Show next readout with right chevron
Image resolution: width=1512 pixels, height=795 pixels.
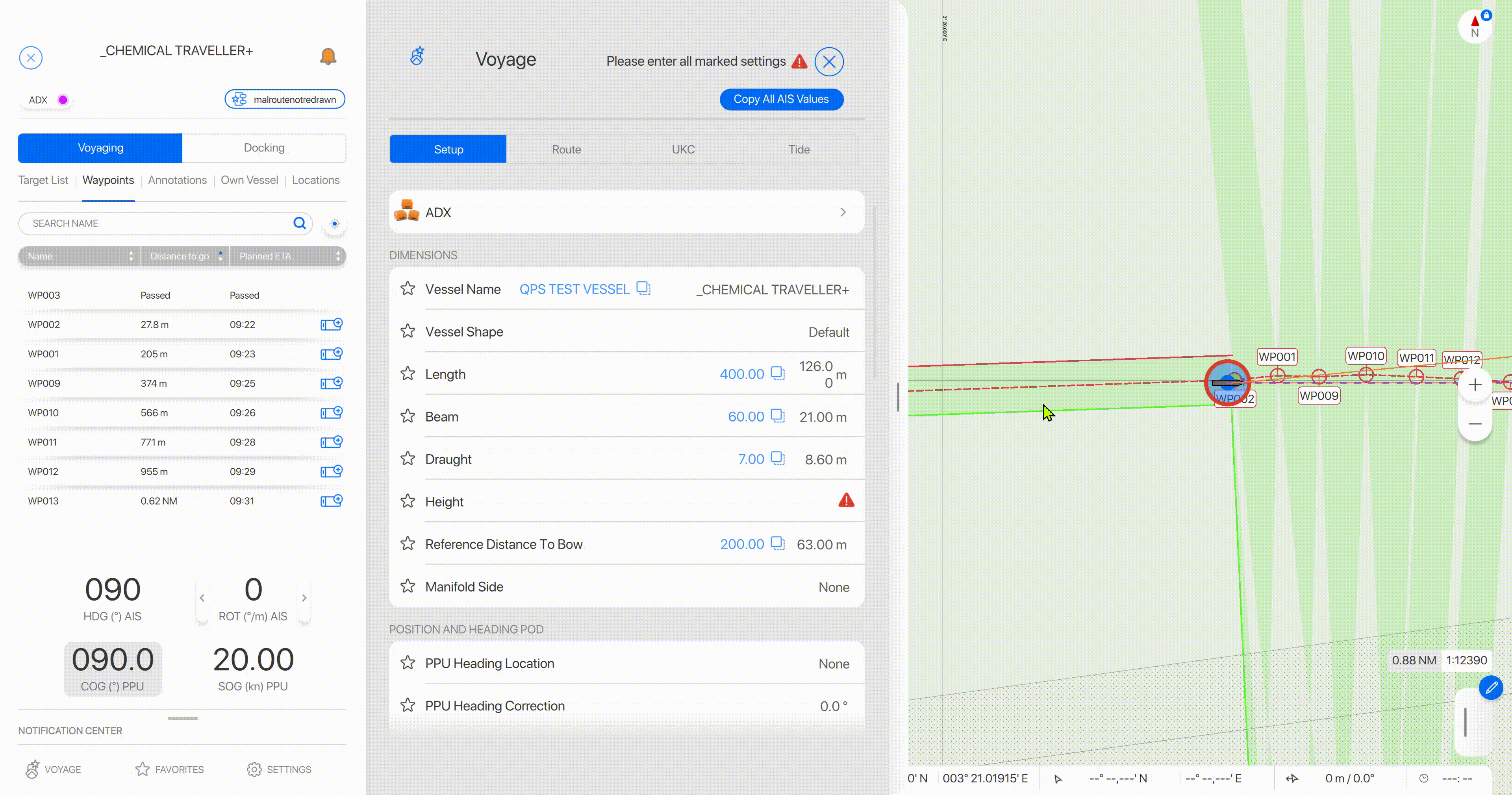pyautogui.click(x=304, y=598)
